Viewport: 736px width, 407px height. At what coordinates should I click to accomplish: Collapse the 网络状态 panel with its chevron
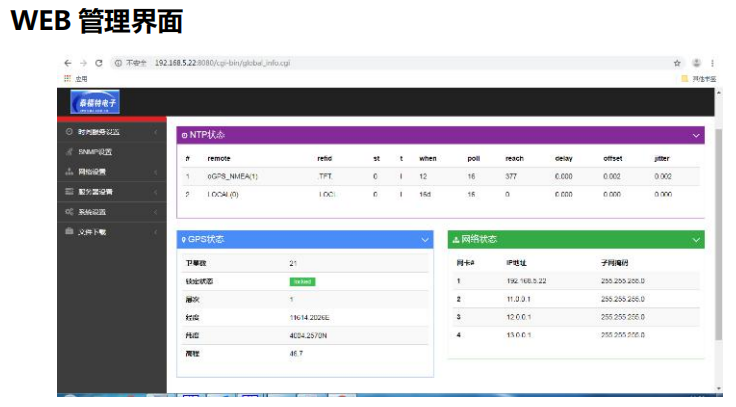(696, 240)
